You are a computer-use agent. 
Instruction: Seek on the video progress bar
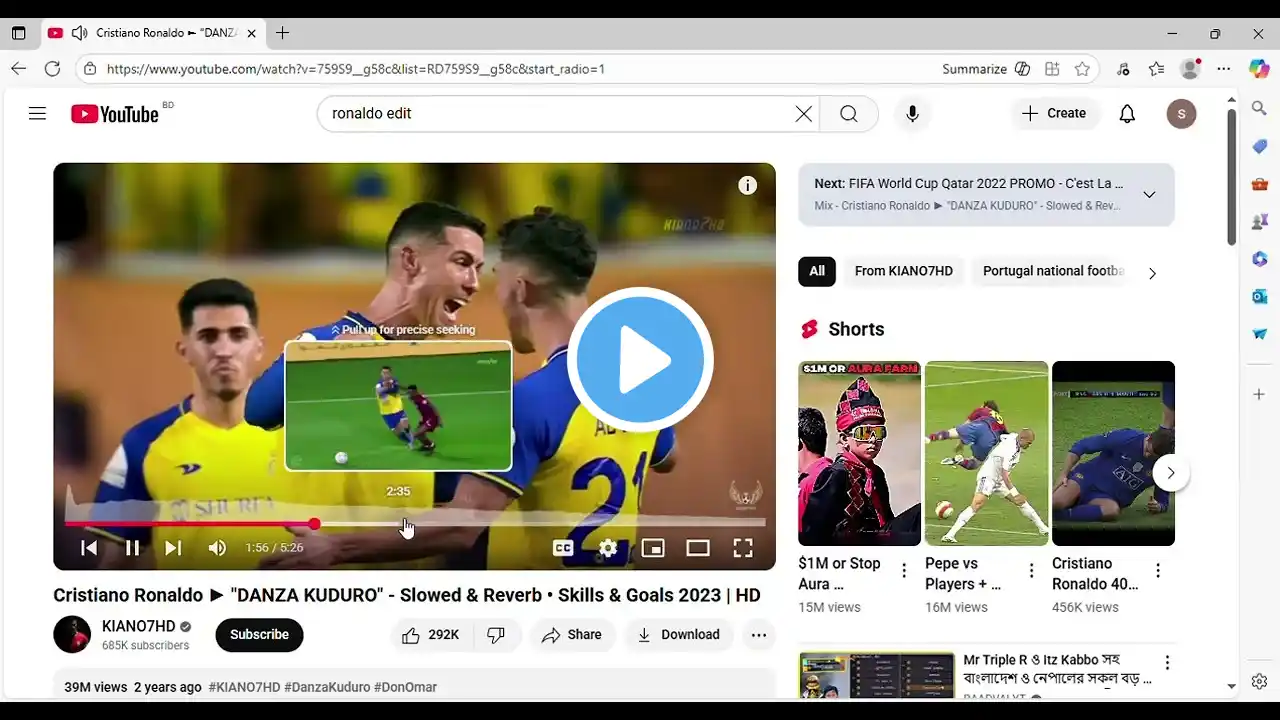[x=415, y=523]
